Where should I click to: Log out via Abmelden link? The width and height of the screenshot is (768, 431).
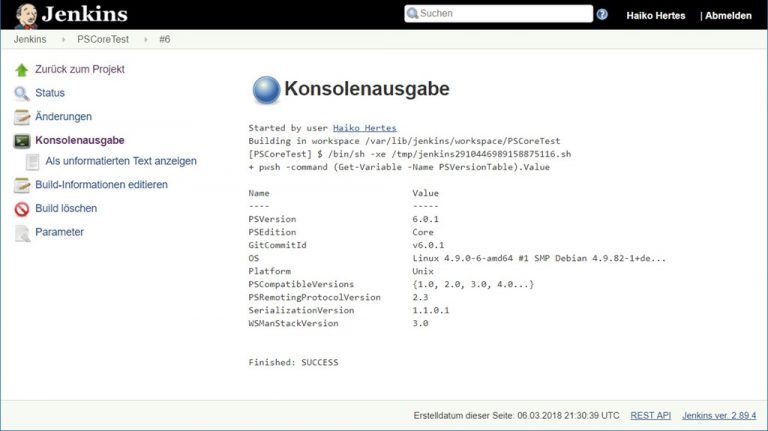click(729, 15)
